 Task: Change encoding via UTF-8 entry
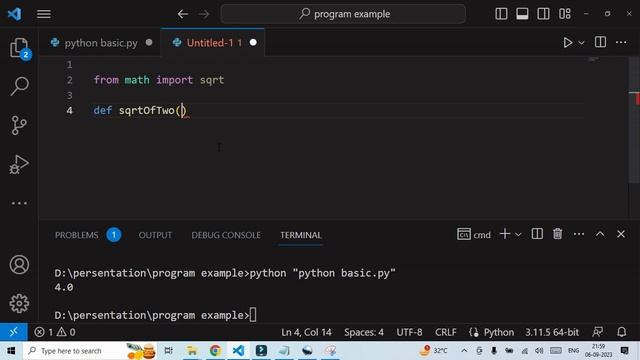point(409,332)
